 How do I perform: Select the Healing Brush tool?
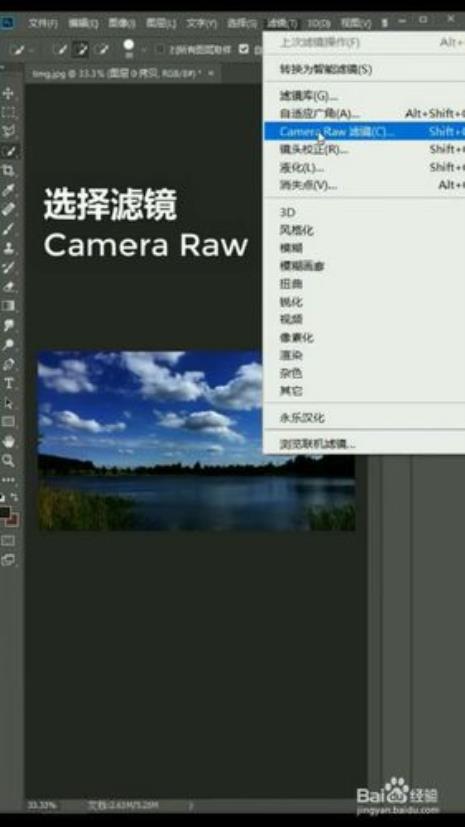click(x=8, y=209)
